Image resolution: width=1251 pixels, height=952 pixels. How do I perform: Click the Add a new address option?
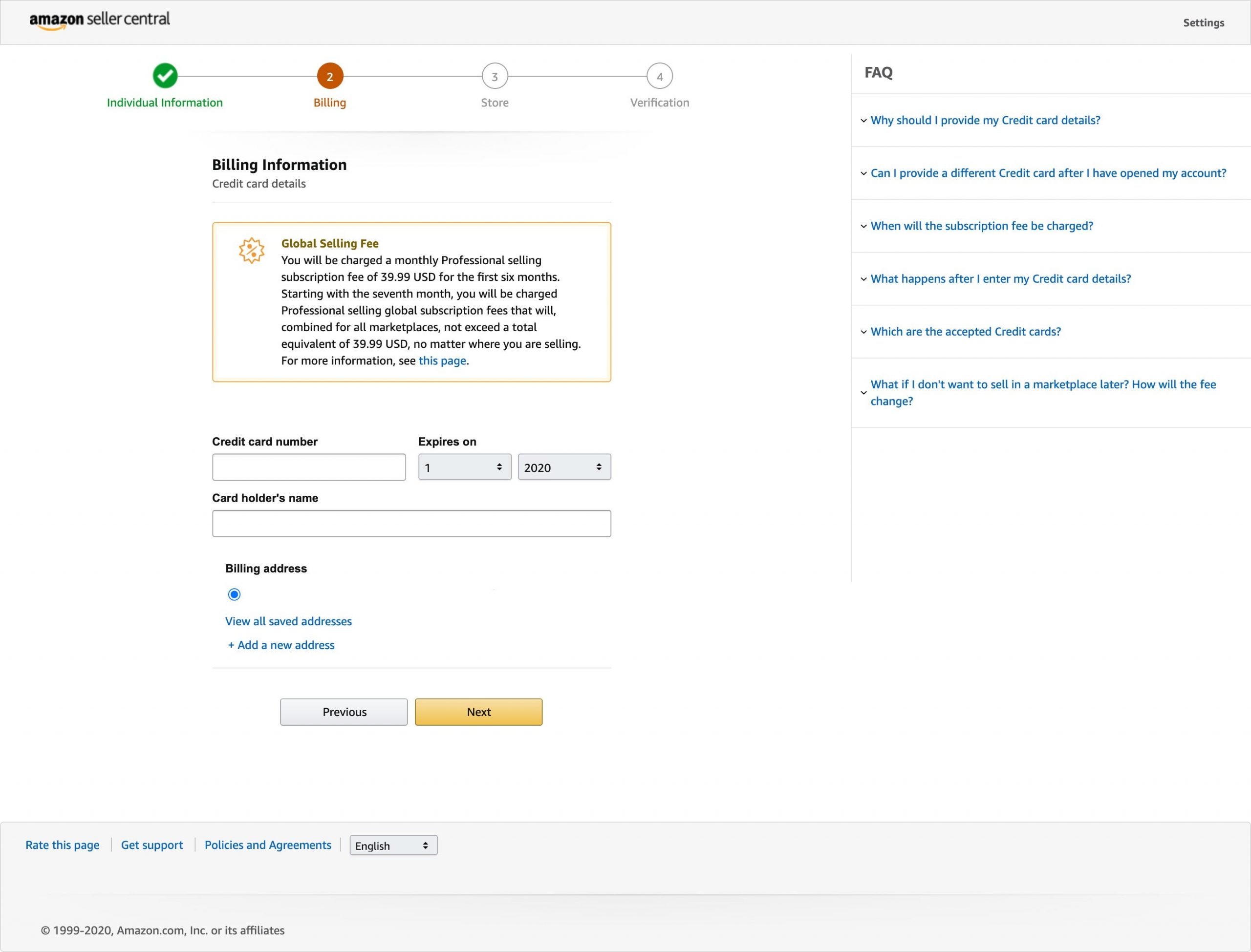point(280,644)
